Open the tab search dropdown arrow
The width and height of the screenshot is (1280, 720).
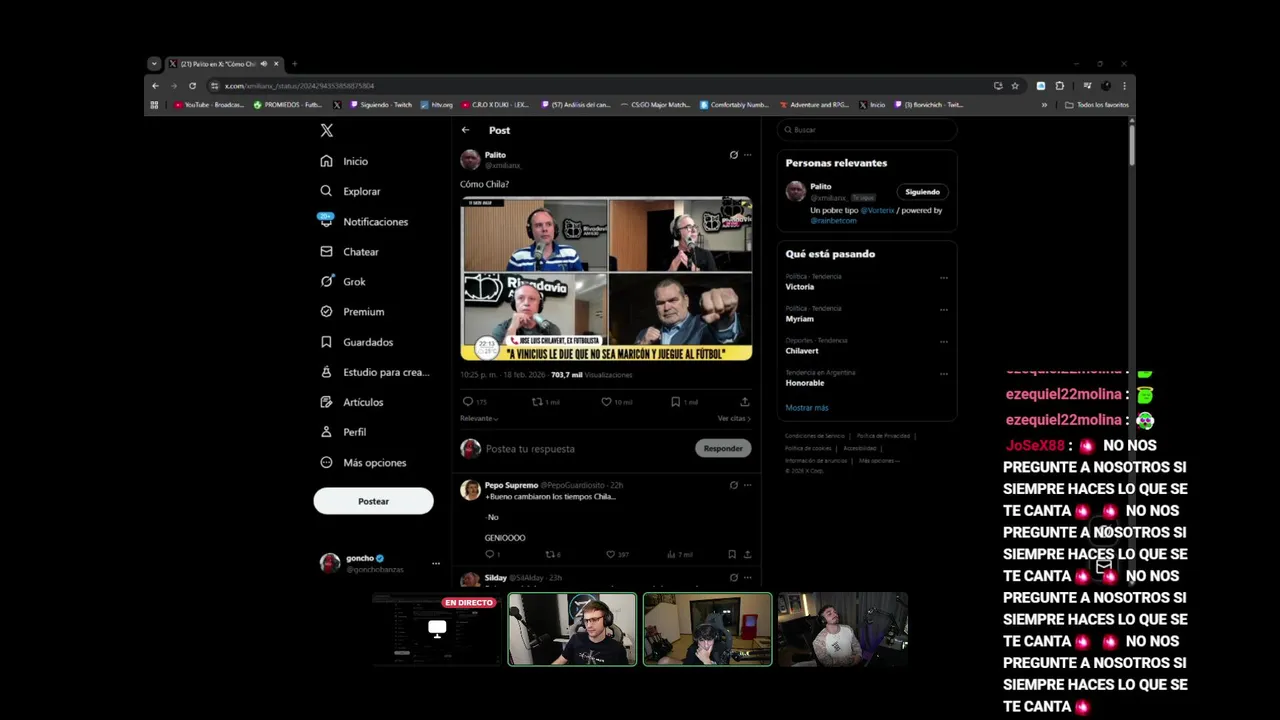(154, 64)
